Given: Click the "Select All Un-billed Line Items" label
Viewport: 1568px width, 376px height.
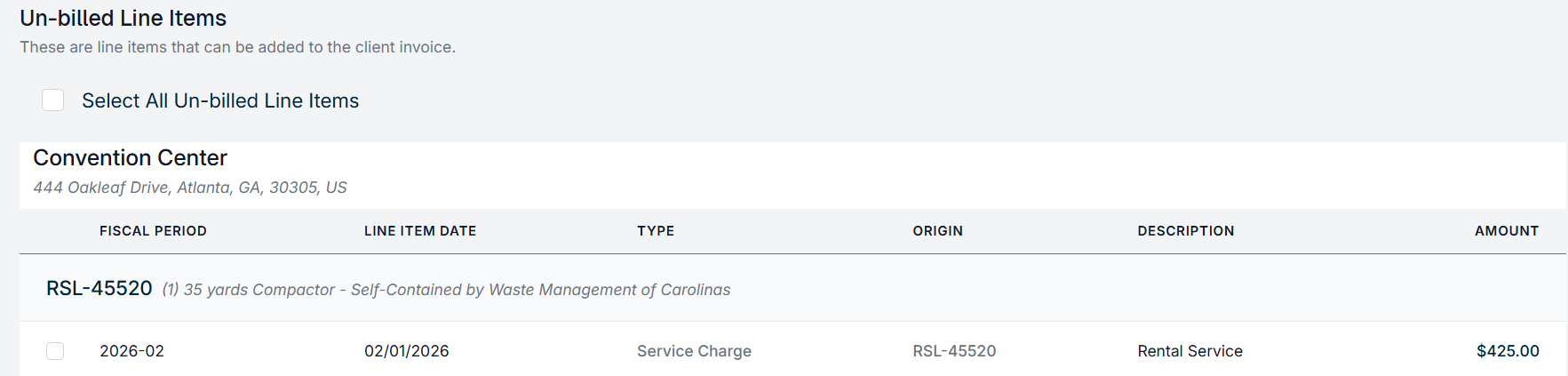Looking at the screenshot, I should point(220,101).
